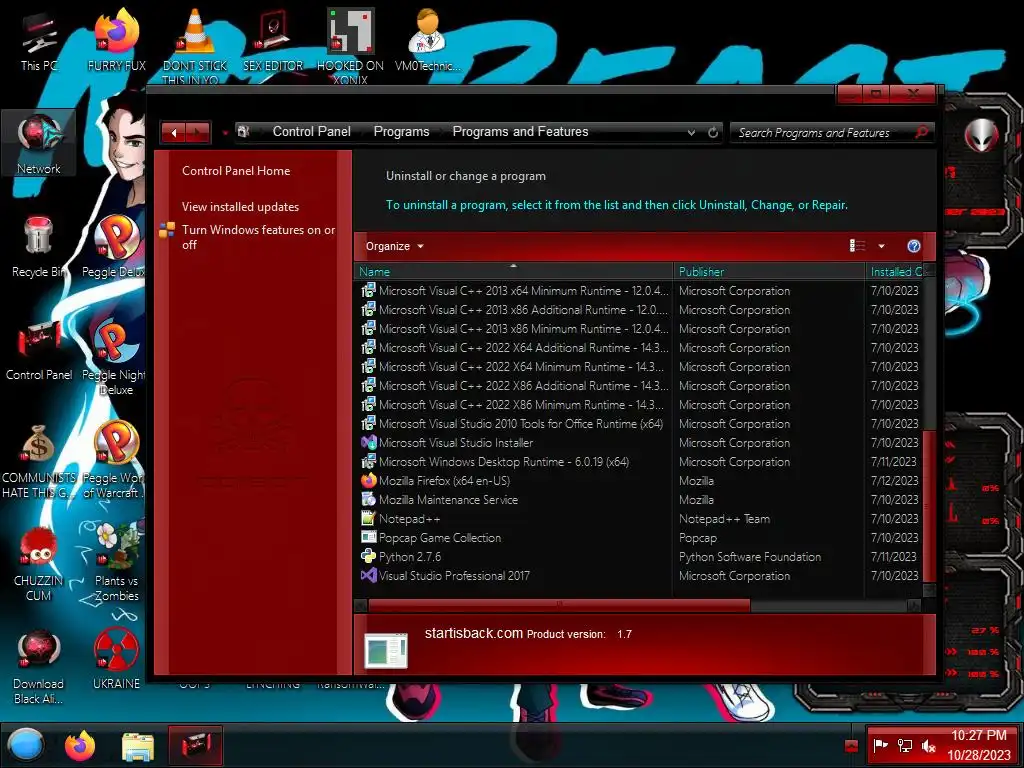This screenshot has height=768, width=1024.
Task: Open Control Panel Home link
Action: 236,170
